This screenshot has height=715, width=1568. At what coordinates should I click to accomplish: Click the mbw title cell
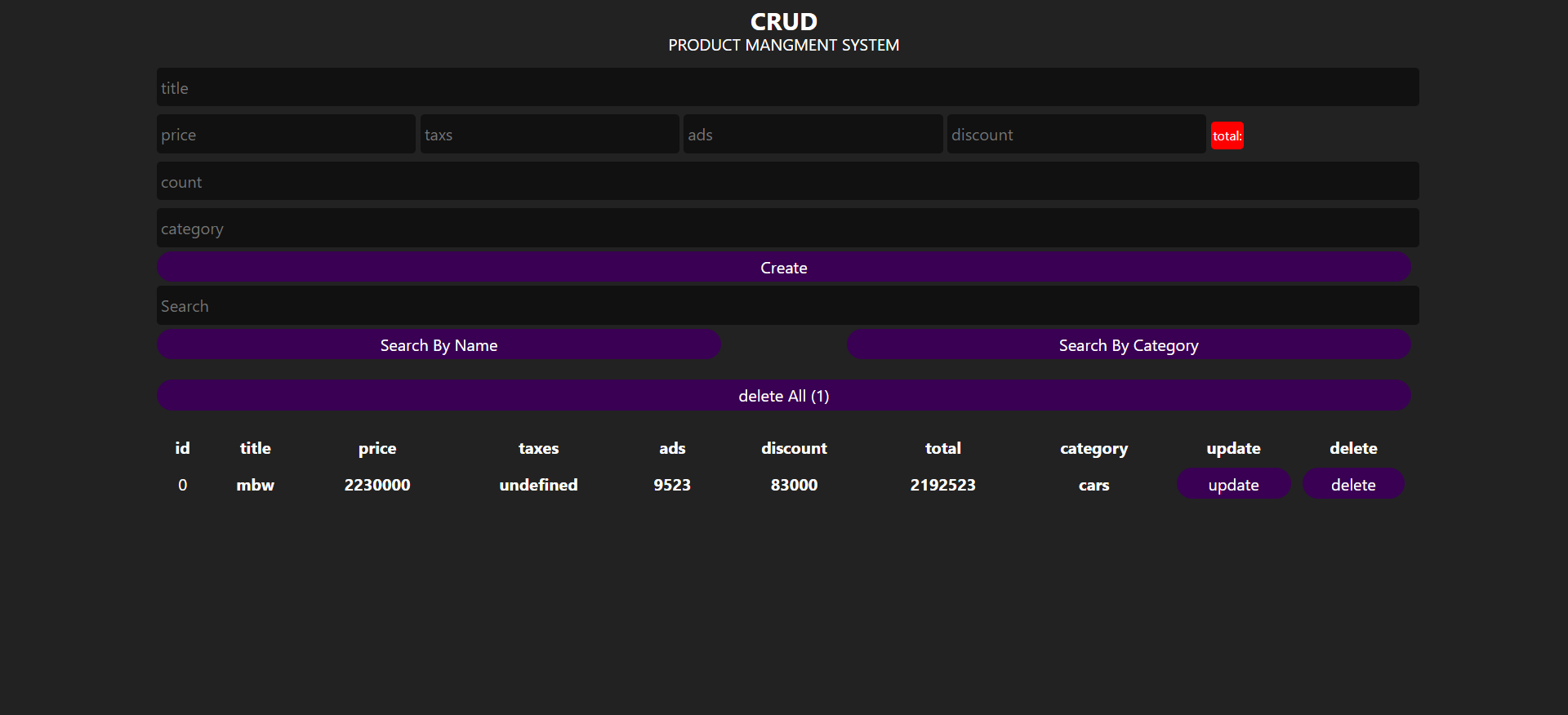click(255, 485)
